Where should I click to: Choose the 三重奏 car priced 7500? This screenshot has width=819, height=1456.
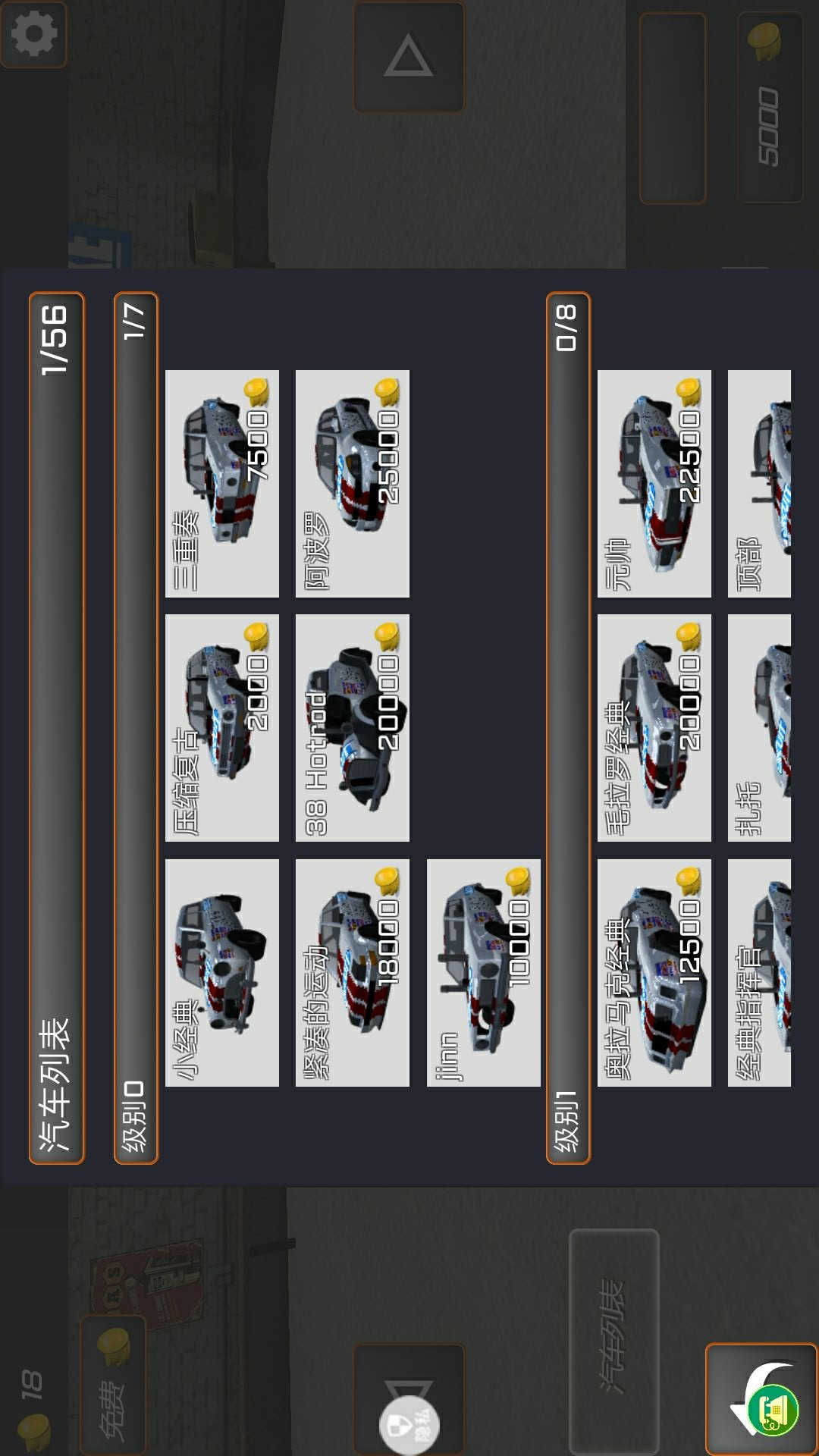click(x=222, y=484)
